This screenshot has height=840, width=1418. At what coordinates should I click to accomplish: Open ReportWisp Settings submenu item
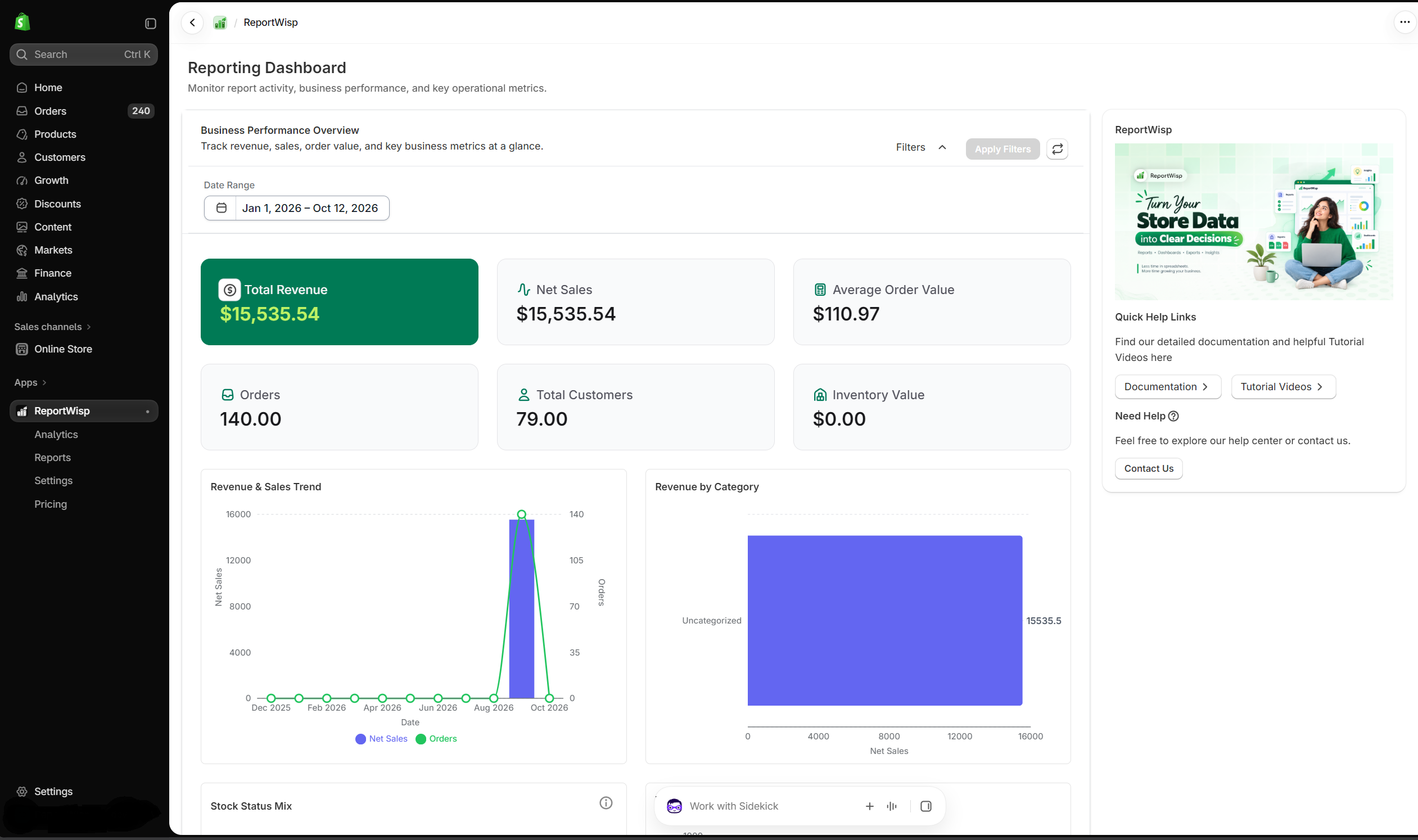tap(53, 481)
